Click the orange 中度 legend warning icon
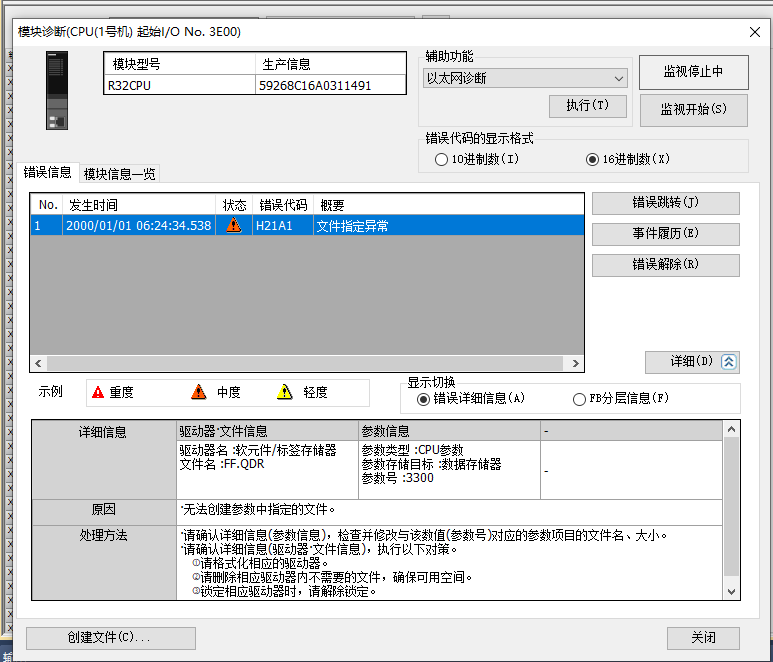The image size is (773, 662). (199, 393)
